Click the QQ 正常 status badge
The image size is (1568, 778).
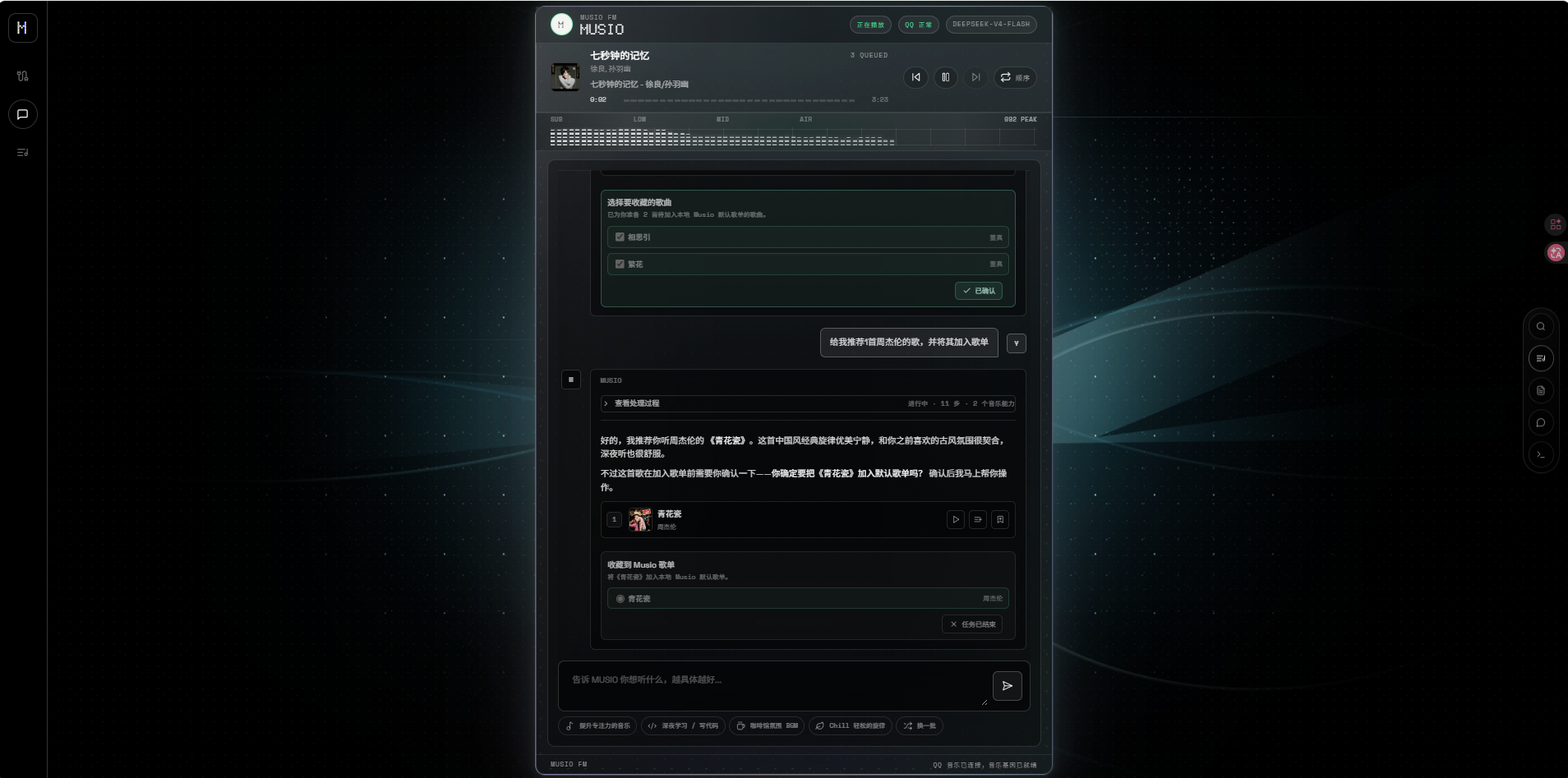tap(918, 25)
